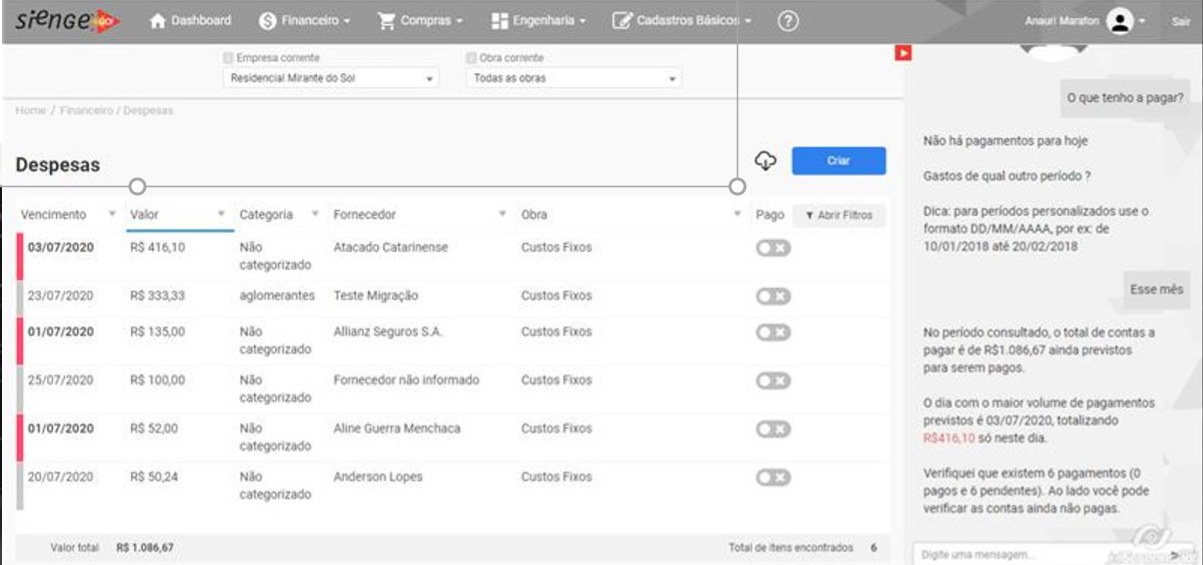Image resolution: width=1203 pixels, height=565 pixels.
Task: Click the cloud download icon
Action: (765, 161)
